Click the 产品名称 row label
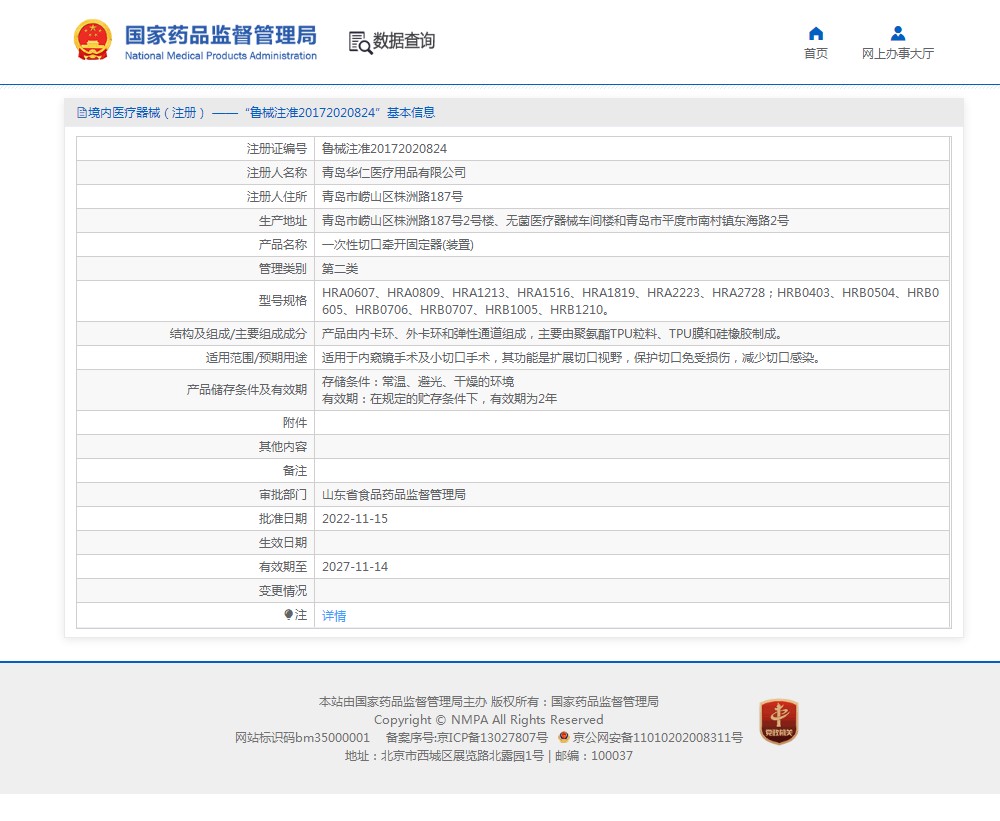Image resolution: width=1000 pixels, height=821 pixels. pyautogui.click(x=283, y=245)
